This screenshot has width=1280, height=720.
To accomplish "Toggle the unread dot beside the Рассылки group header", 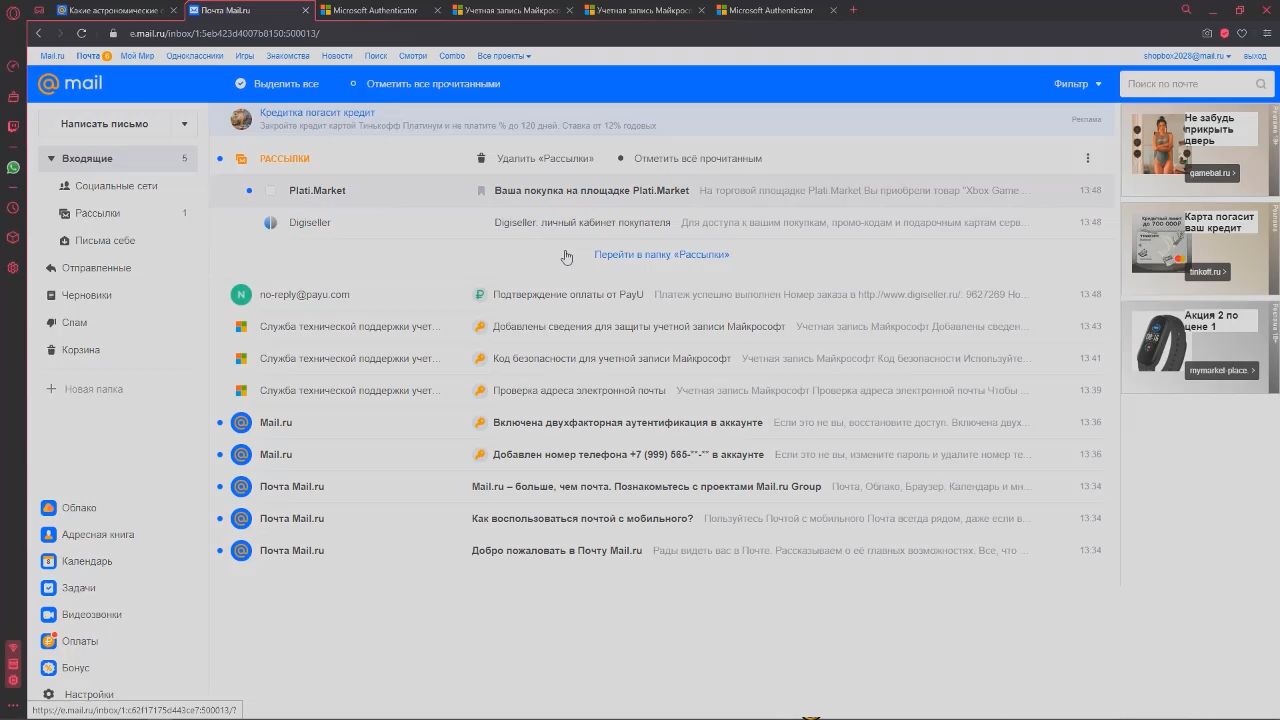I will coord(220,158).
